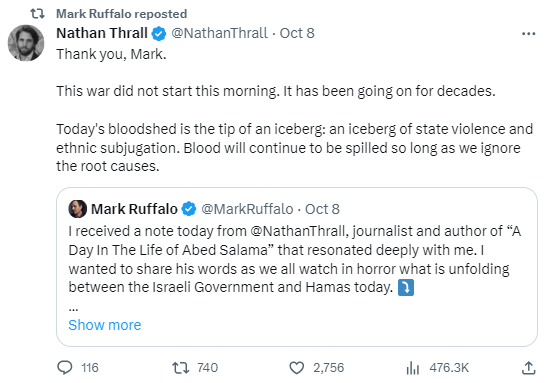Click Mark Ruffalo's verified badge in quote
This screenshot has width=550, height=383.
[x=189, y=209]
